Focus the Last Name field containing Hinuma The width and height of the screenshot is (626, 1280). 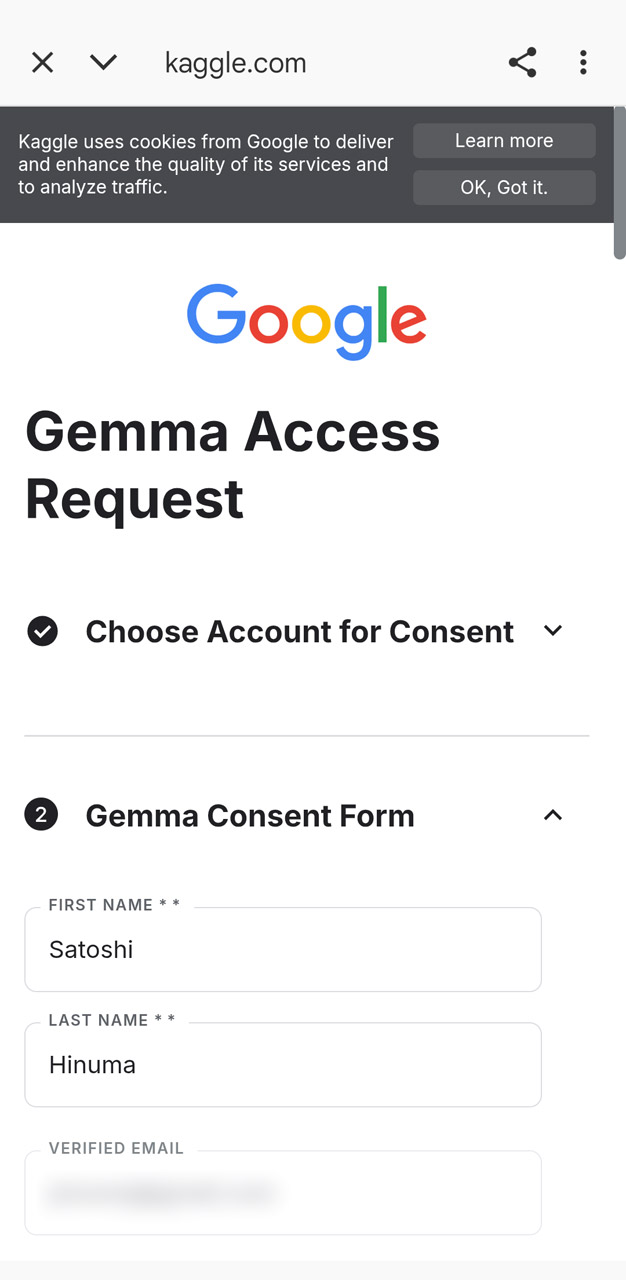coord(283,1065)
